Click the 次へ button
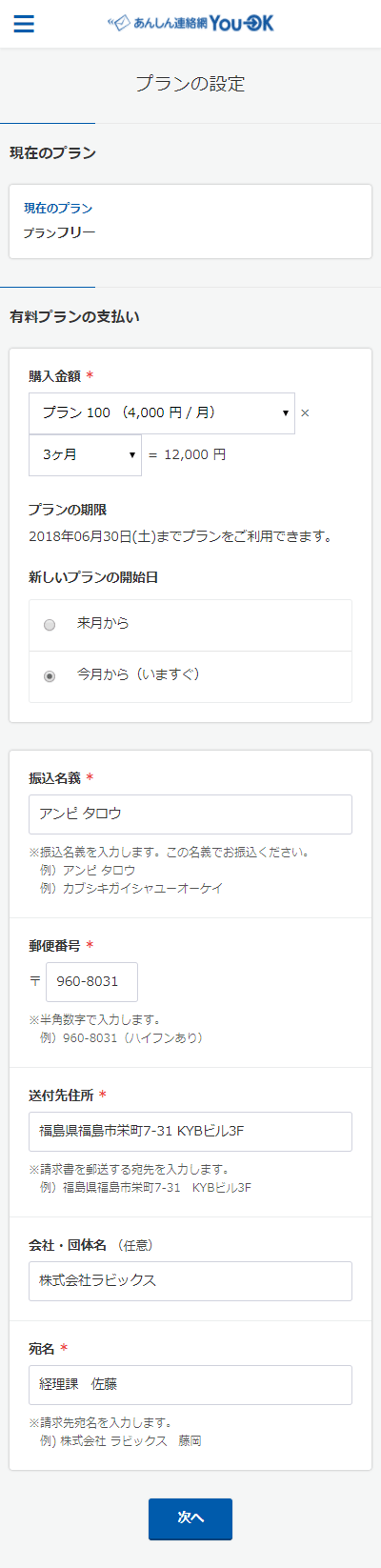Viewport: 381px width, 1568px height. click(x=190, y=1519)
